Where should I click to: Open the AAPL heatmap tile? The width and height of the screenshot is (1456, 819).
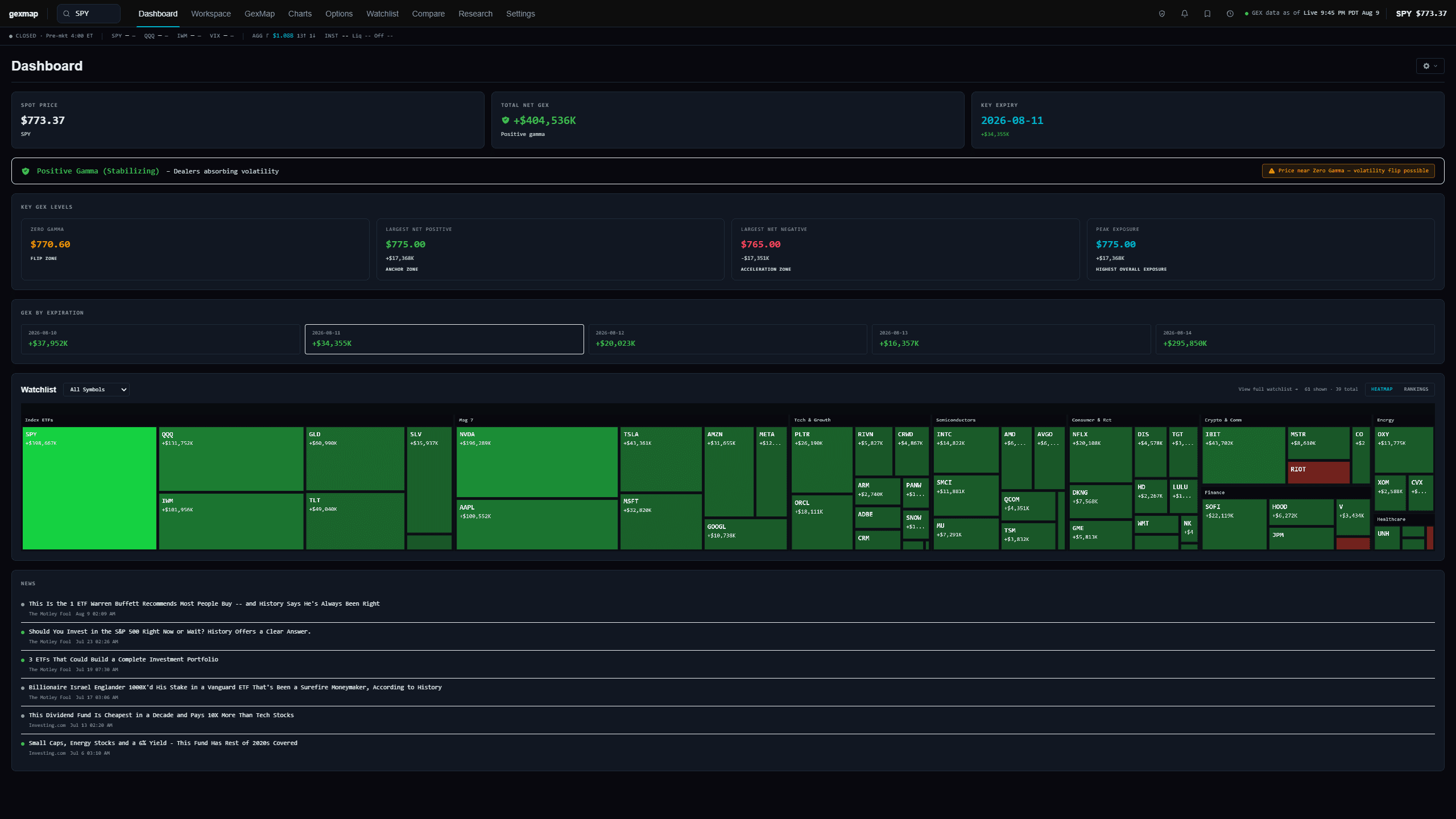point(537,524)
